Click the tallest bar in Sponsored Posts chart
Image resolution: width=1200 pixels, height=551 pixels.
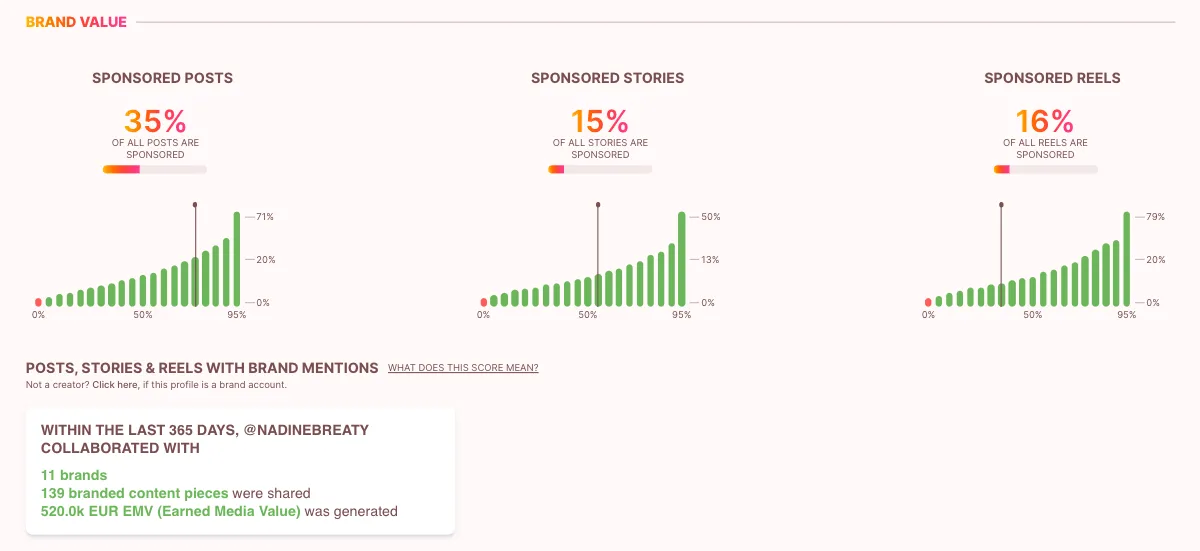tap(237, 259)
